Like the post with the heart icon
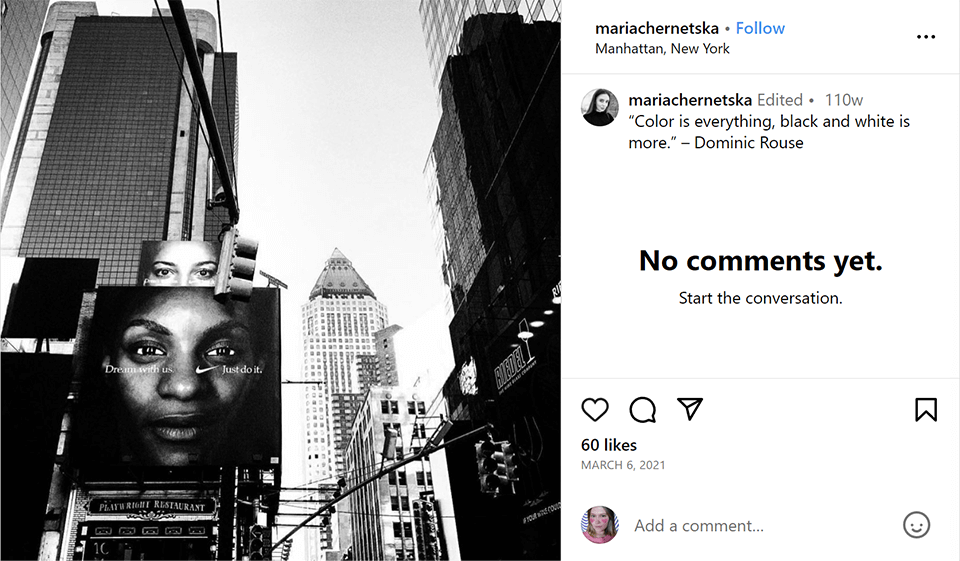 [x=595, y=409]
